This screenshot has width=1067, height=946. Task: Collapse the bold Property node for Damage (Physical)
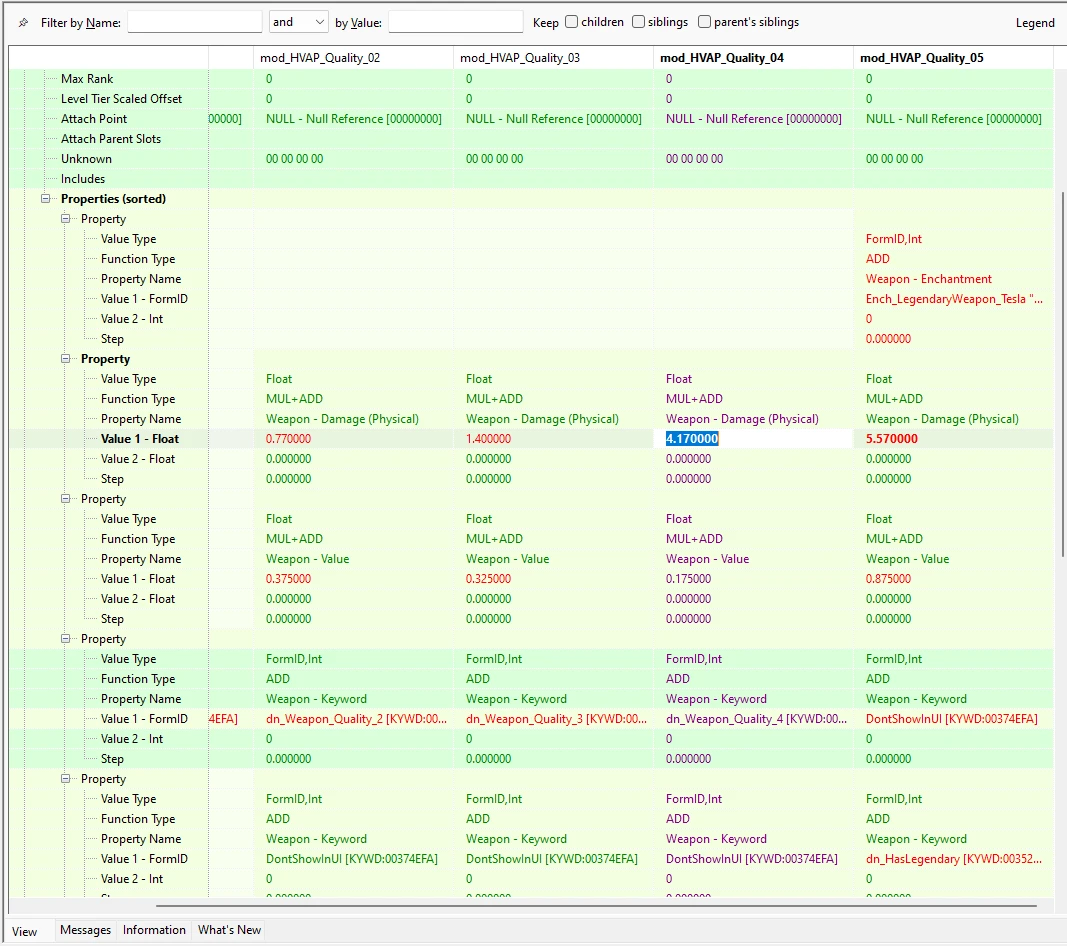coord(65,359)
